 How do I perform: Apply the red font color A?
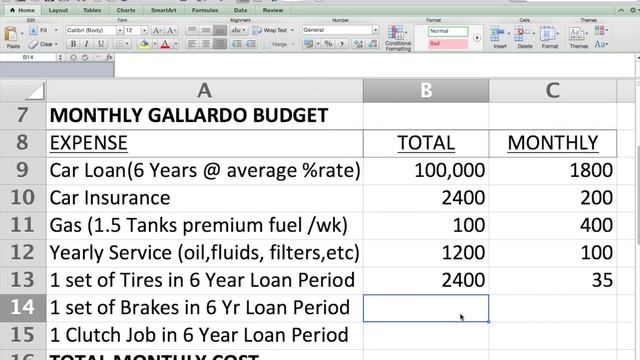tap(165, 44)
